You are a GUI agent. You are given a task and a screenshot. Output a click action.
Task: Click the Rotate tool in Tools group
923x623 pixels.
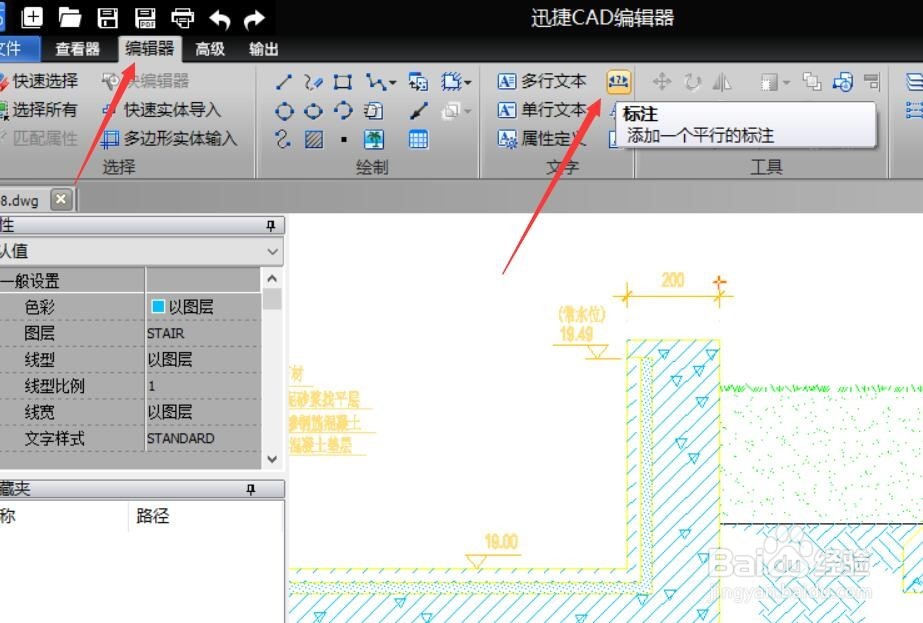(692, 81)
